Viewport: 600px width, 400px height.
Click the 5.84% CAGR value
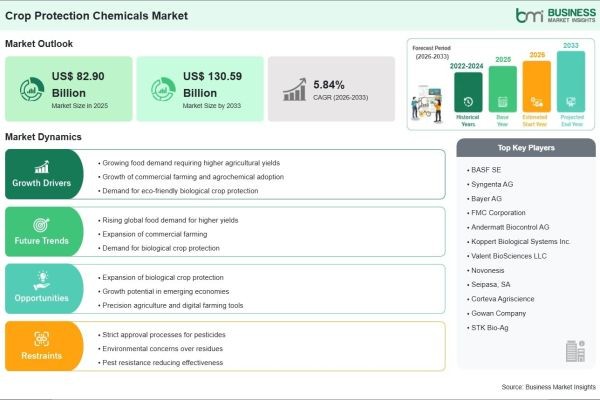click(329, 85)
